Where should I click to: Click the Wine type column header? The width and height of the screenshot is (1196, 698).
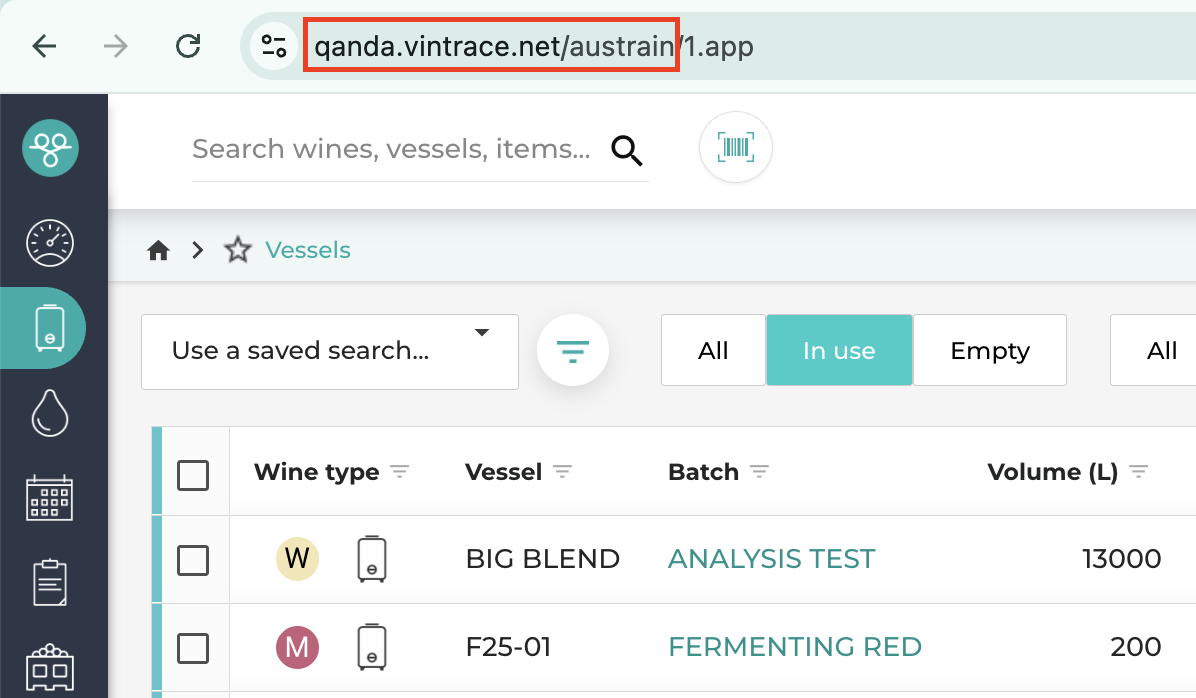coord(317,472)
